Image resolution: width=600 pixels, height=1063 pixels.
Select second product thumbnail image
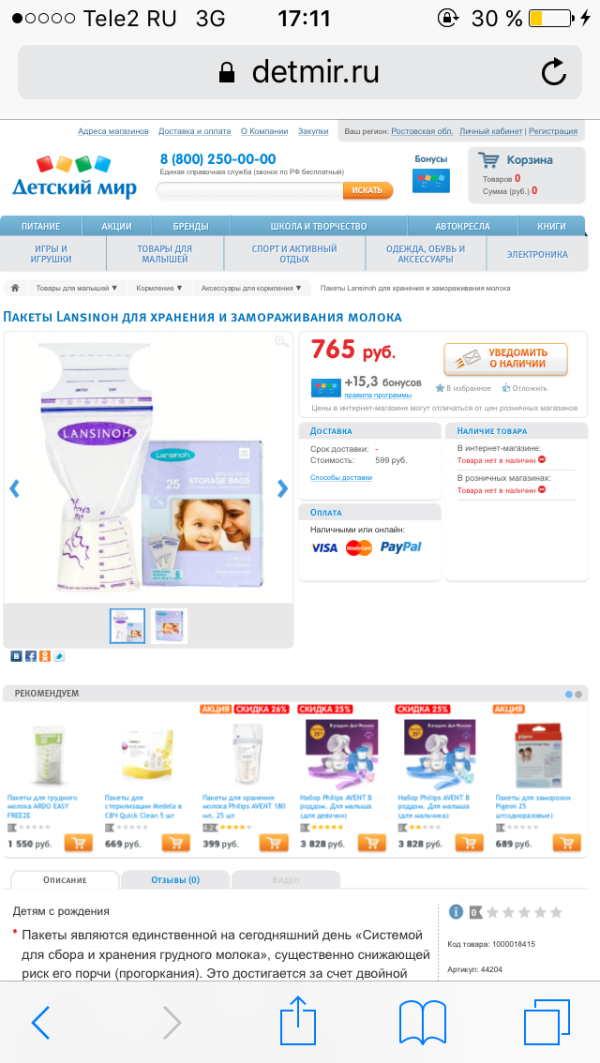[169, 626]
